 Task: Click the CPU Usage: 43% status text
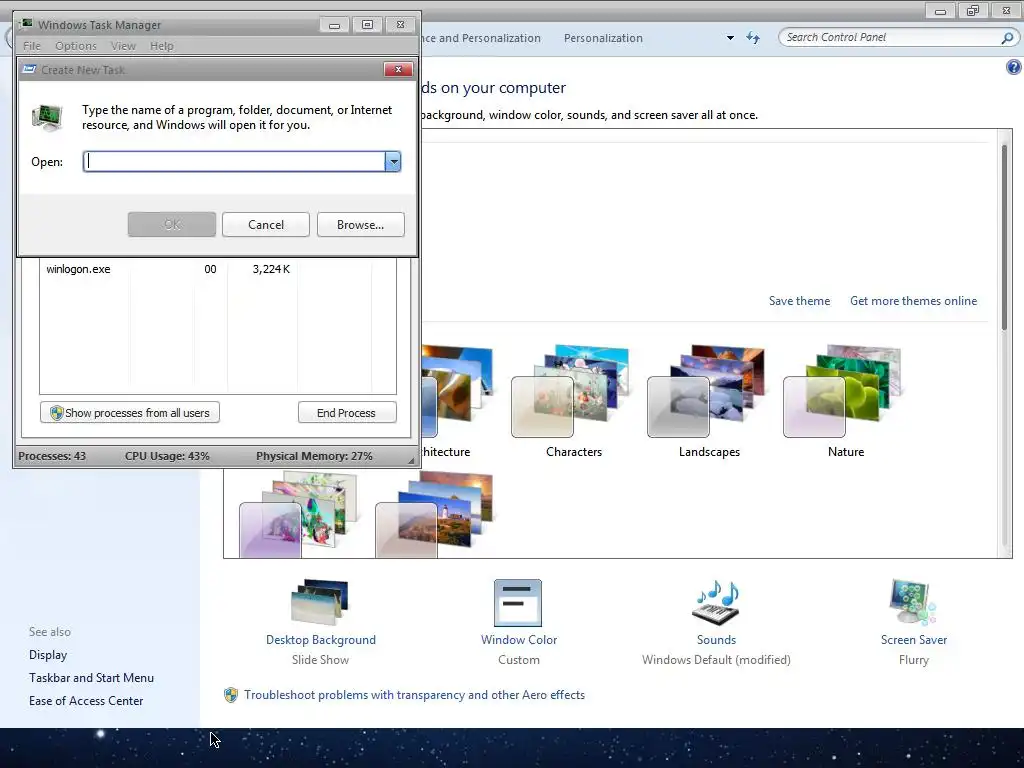click(x=167, y=456)
